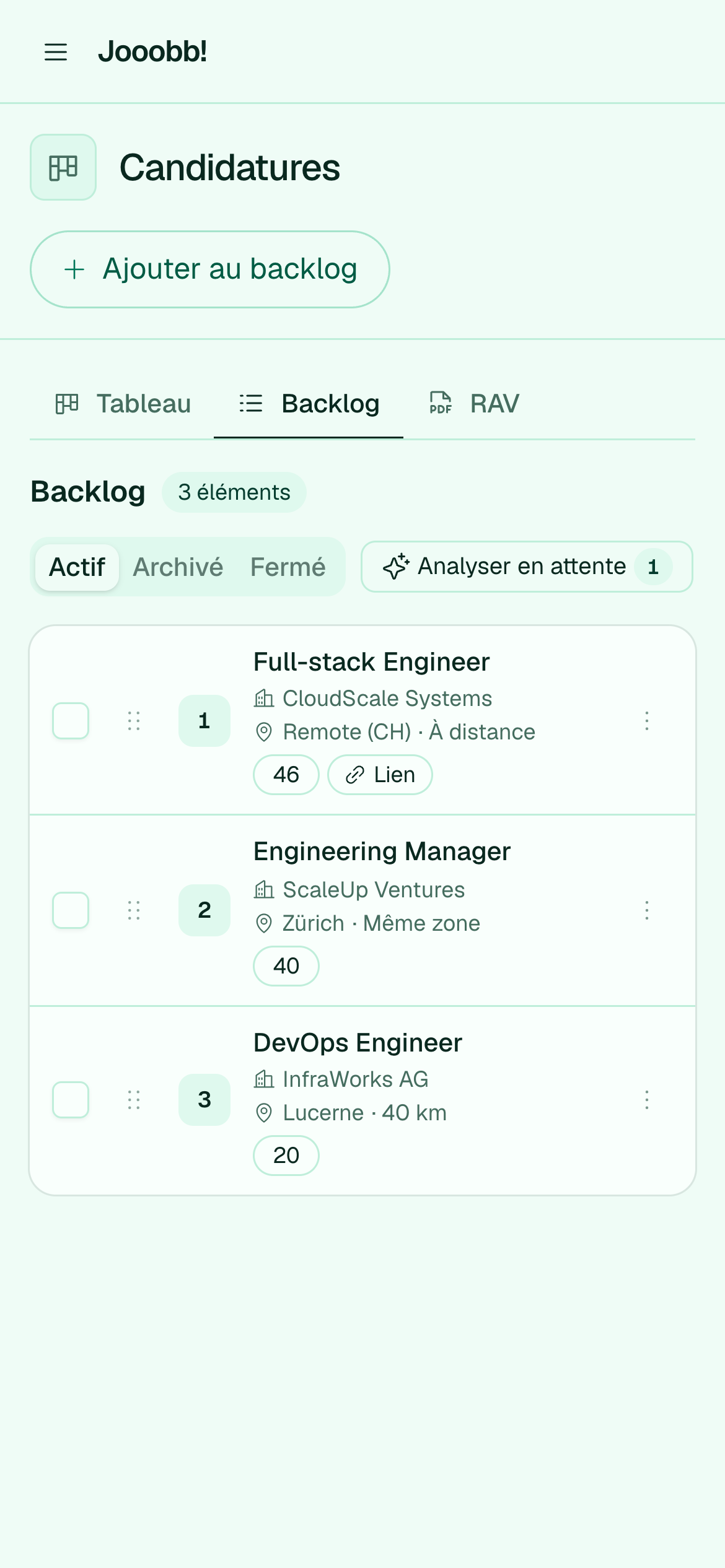The image size is (725, 1568).
Task: Open DevOps Engineer title
Action: pos(358,1043)
